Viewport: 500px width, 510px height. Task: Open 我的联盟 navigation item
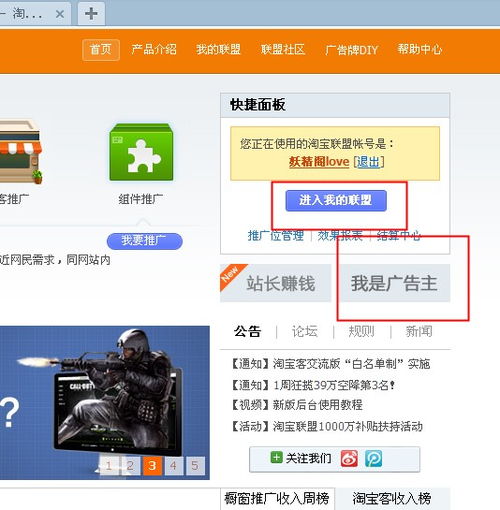[218, 50]
